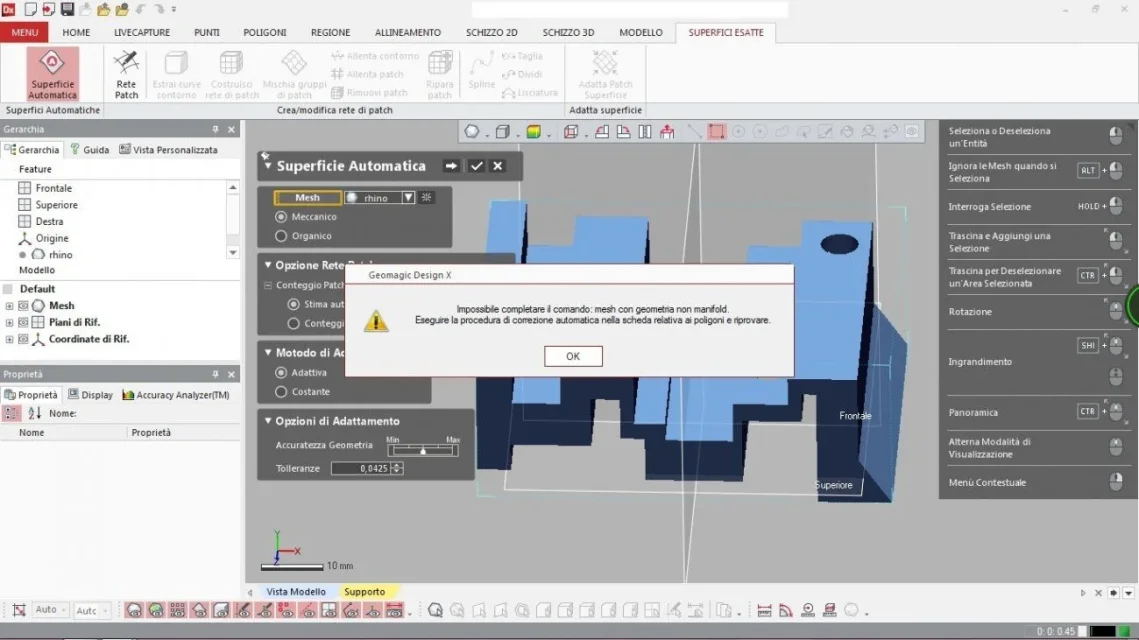Select the Stima automatica radio option
Viewport: 1139px width, 640px height.
click(293, 304)
